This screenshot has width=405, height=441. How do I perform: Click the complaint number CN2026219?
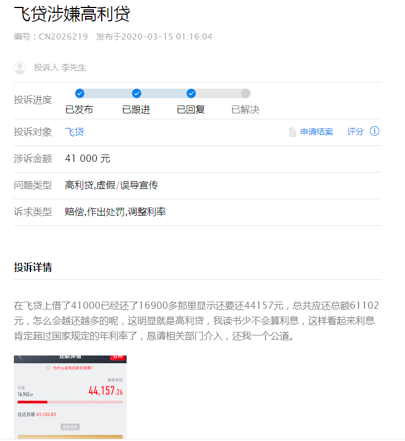click(x=63, y=37)
